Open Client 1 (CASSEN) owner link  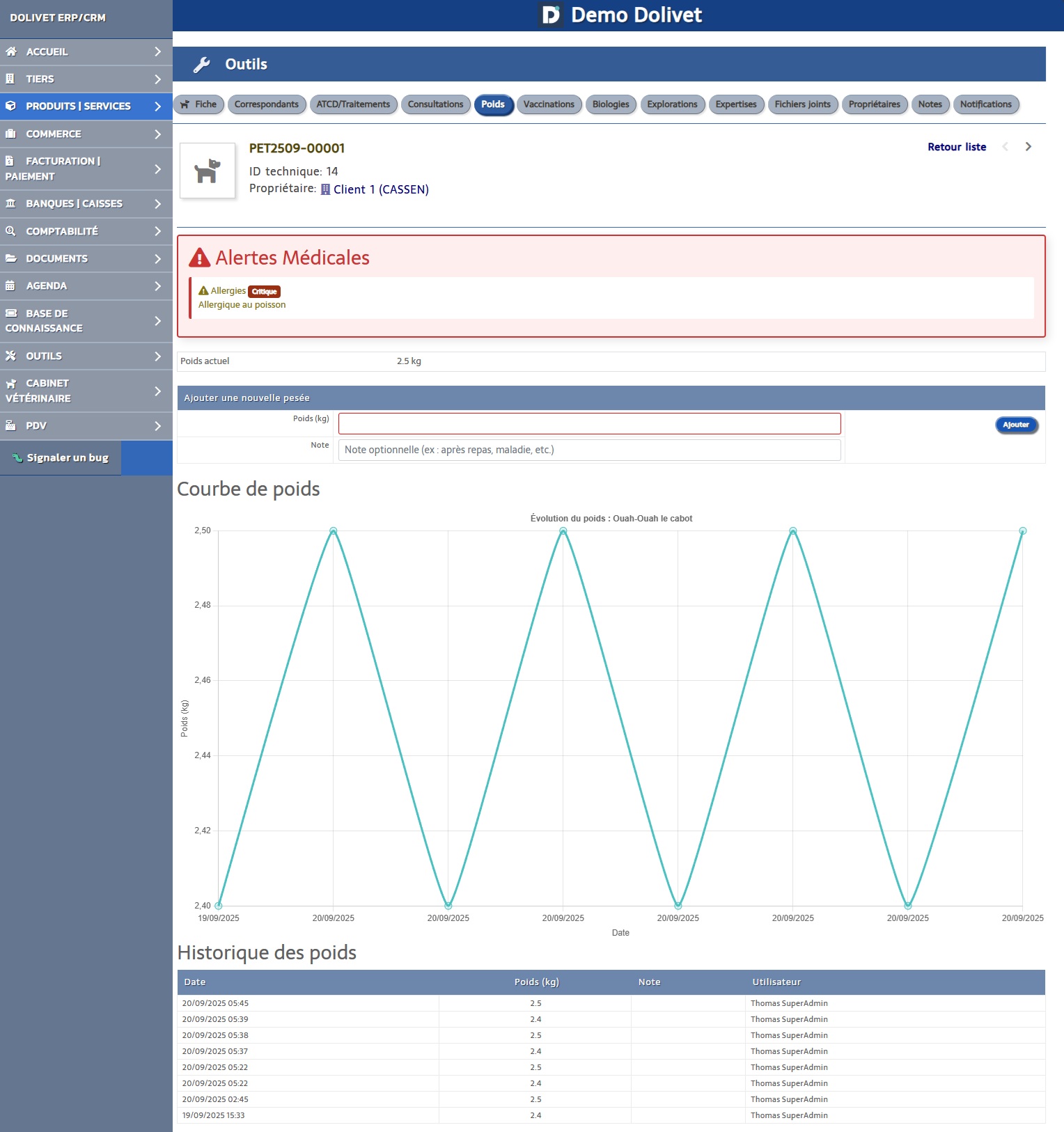point(380,189)
